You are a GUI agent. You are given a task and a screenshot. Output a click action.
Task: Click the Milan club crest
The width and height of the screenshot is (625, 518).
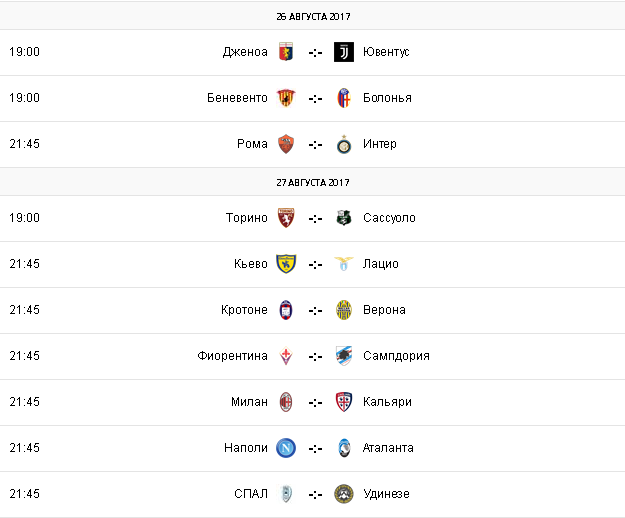(286, 402)
